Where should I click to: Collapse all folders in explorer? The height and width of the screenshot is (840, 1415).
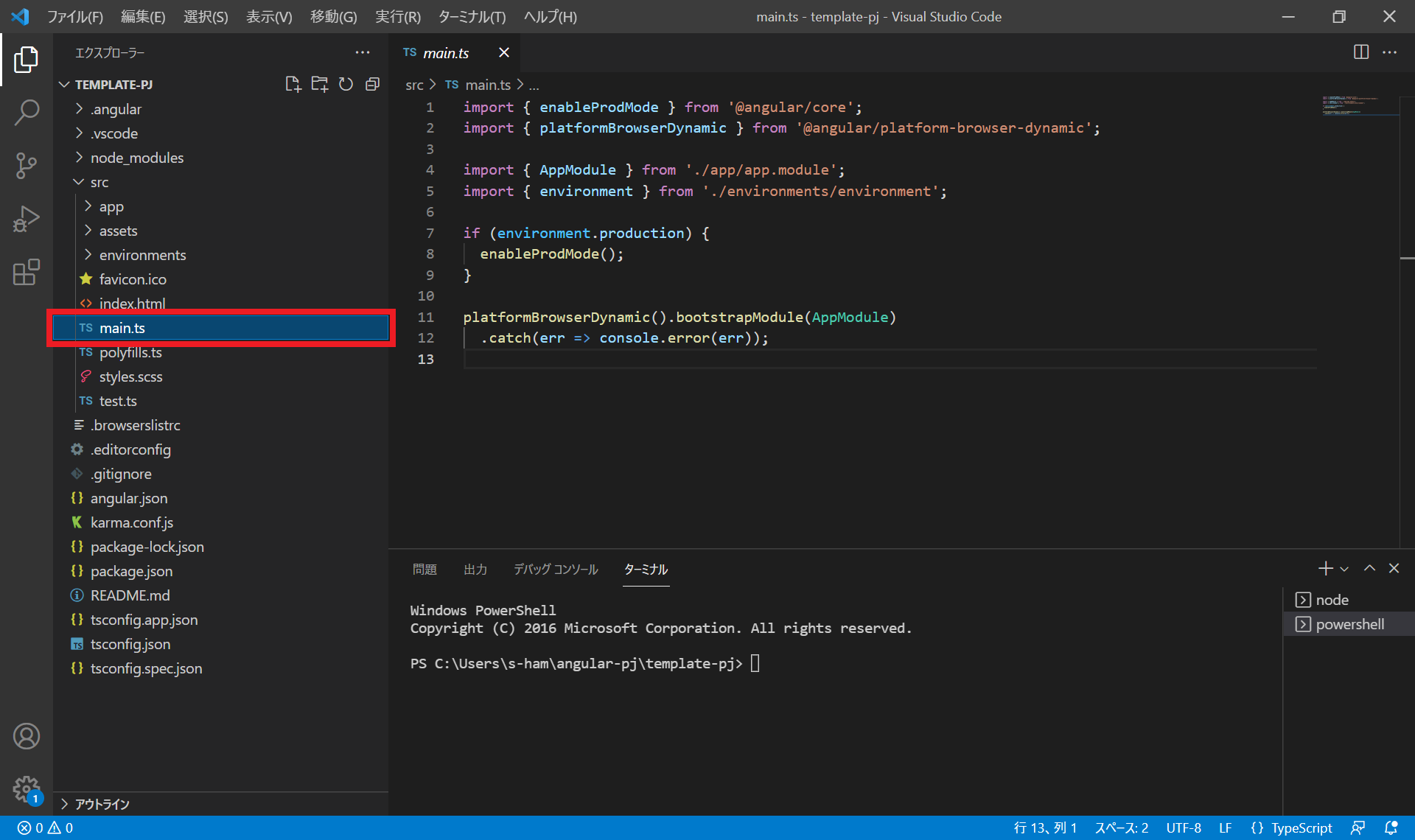(x=372, y=84)
